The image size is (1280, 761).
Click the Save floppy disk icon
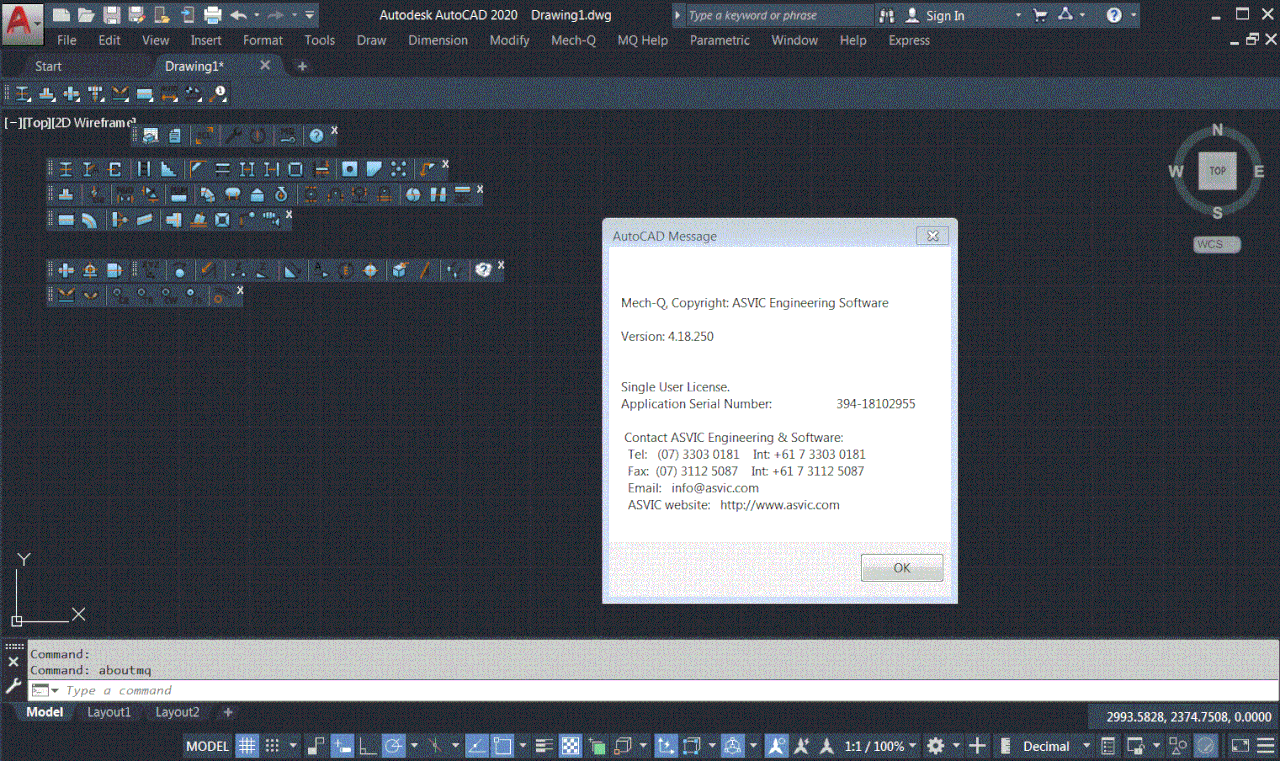[x=112, y=15]
